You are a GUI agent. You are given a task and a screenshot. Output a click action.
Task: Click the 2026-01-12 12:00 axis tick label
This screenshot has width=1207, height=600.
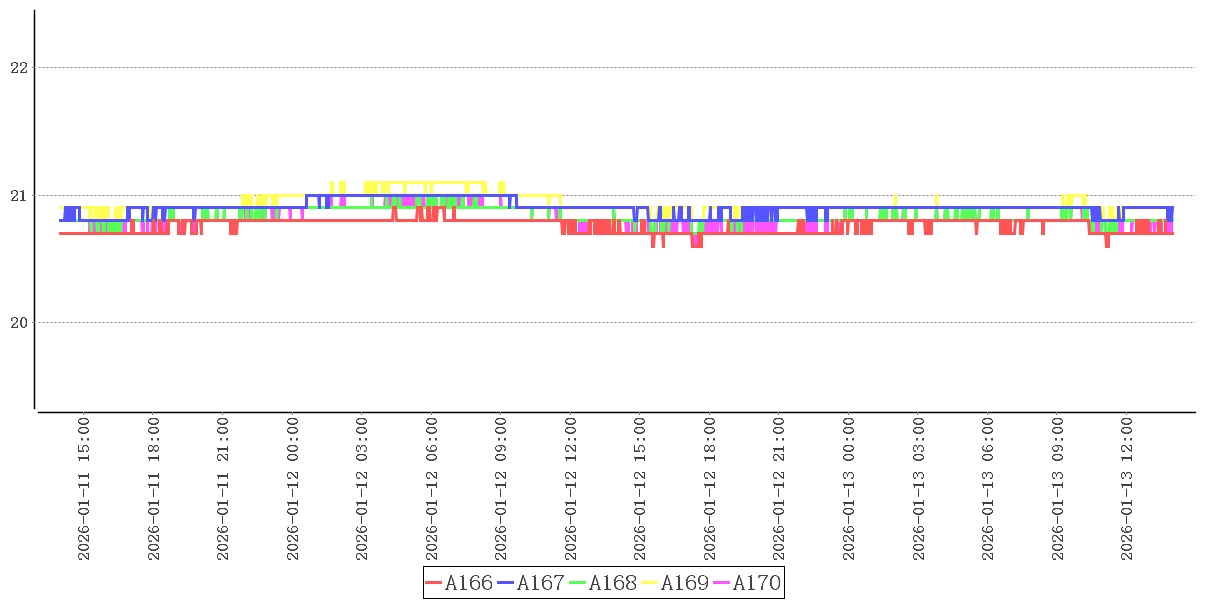(571, 489)
